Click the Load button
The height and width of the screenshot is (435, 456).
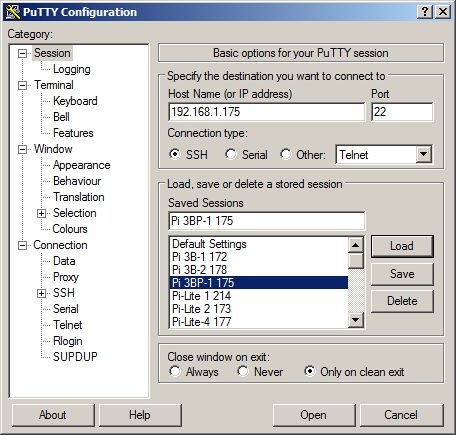coord(402,246)
